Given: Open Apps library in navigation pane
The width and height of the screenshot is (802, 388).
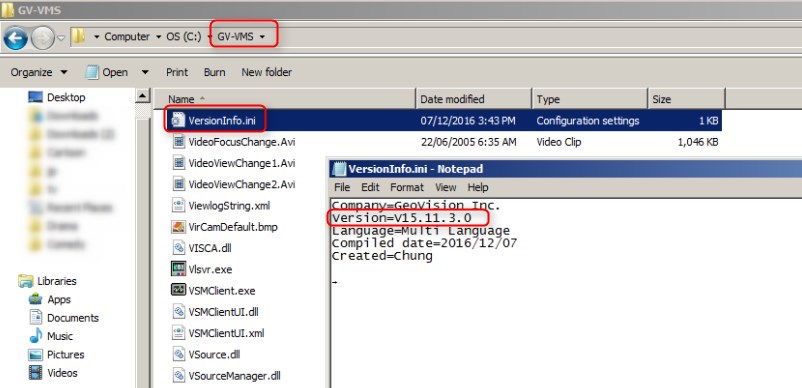Looking at the screenshot, I should click(59, 300).
